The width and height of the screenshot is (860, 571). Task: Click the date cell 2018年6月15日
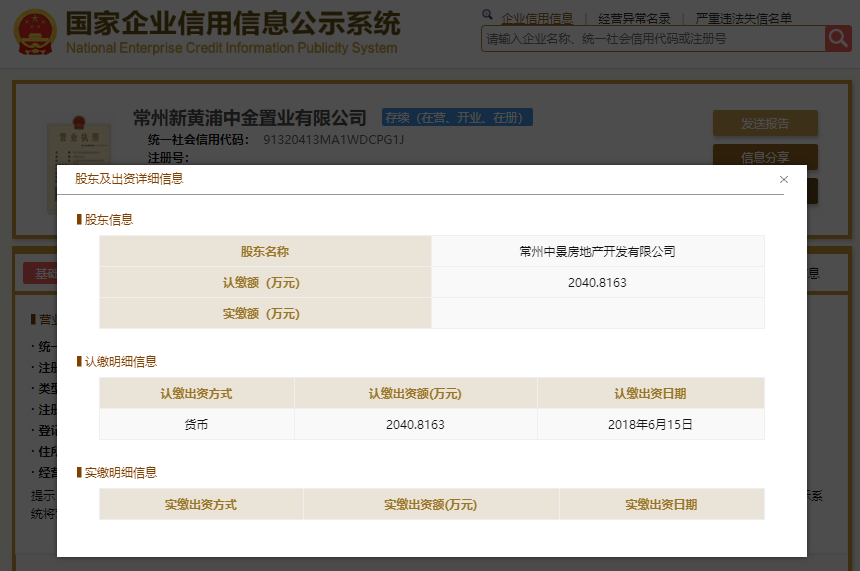(650, 424)
